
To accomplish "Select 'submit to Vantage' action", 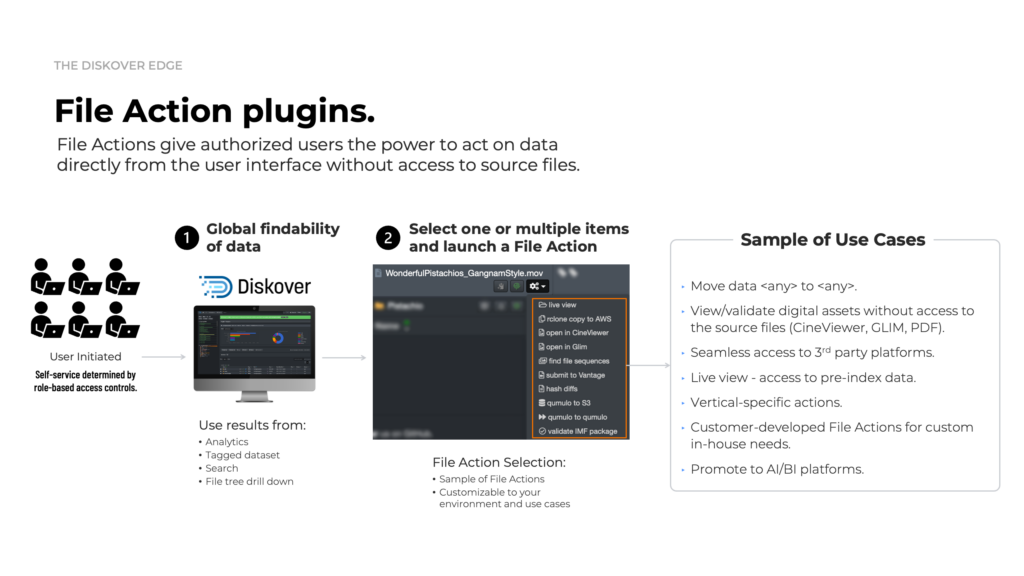I will tap(571, 376).
